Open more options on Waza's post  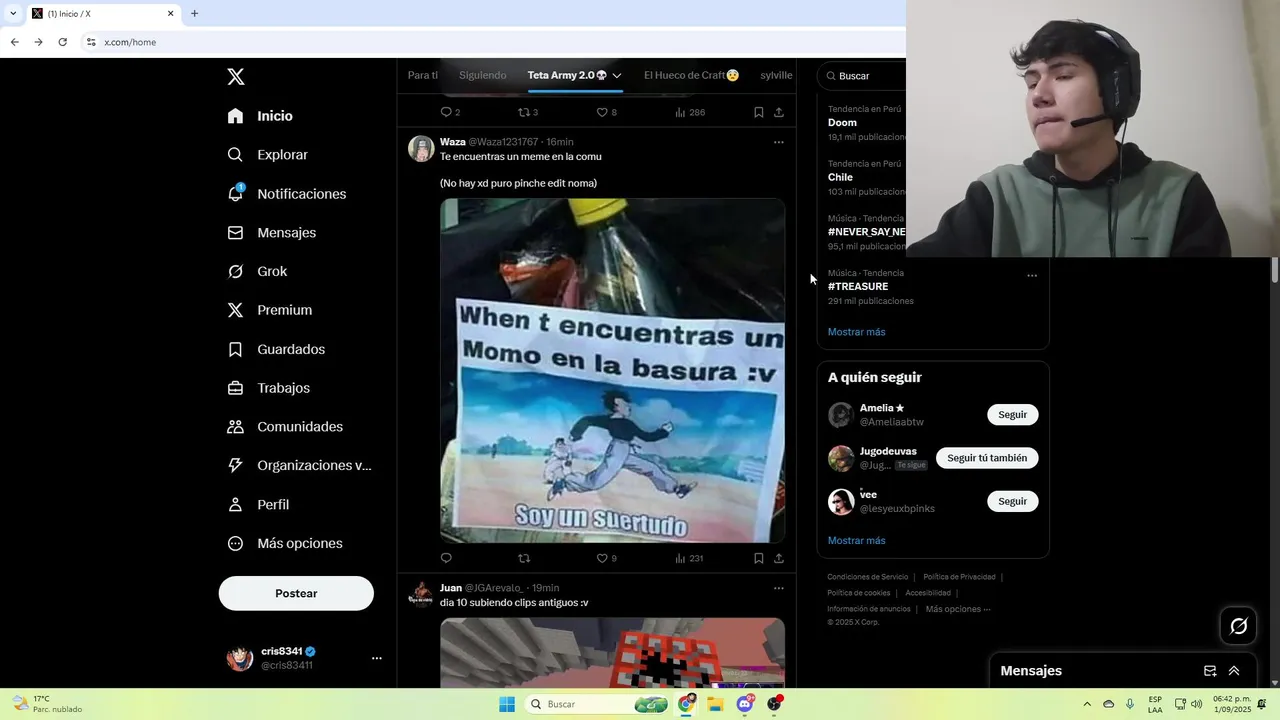pyautogui.click(x=779, y=142)
